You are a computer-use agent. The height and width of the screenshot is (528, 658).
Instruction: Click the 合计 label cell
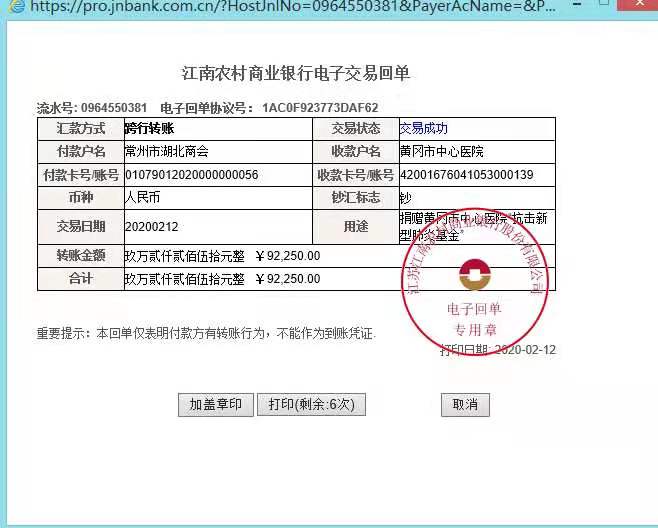click(81, 279)
